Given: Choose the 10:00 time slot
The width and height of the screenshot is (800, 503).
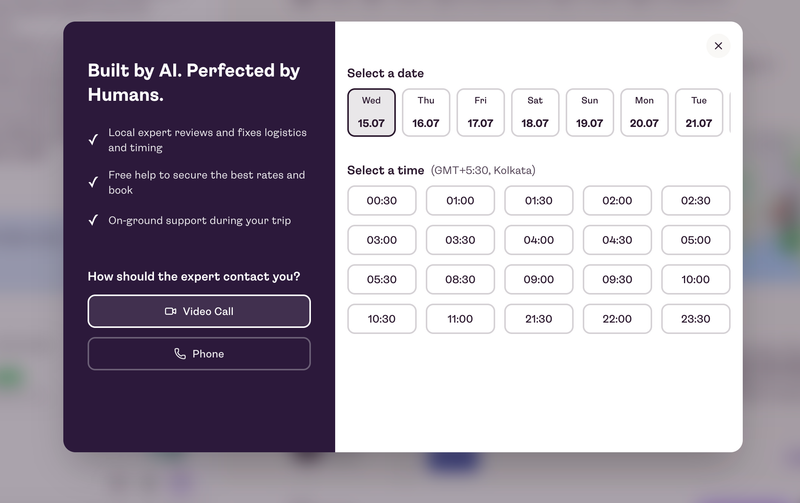Looking at the screenshot, I should pyautogui.click(x=696, y=279).
